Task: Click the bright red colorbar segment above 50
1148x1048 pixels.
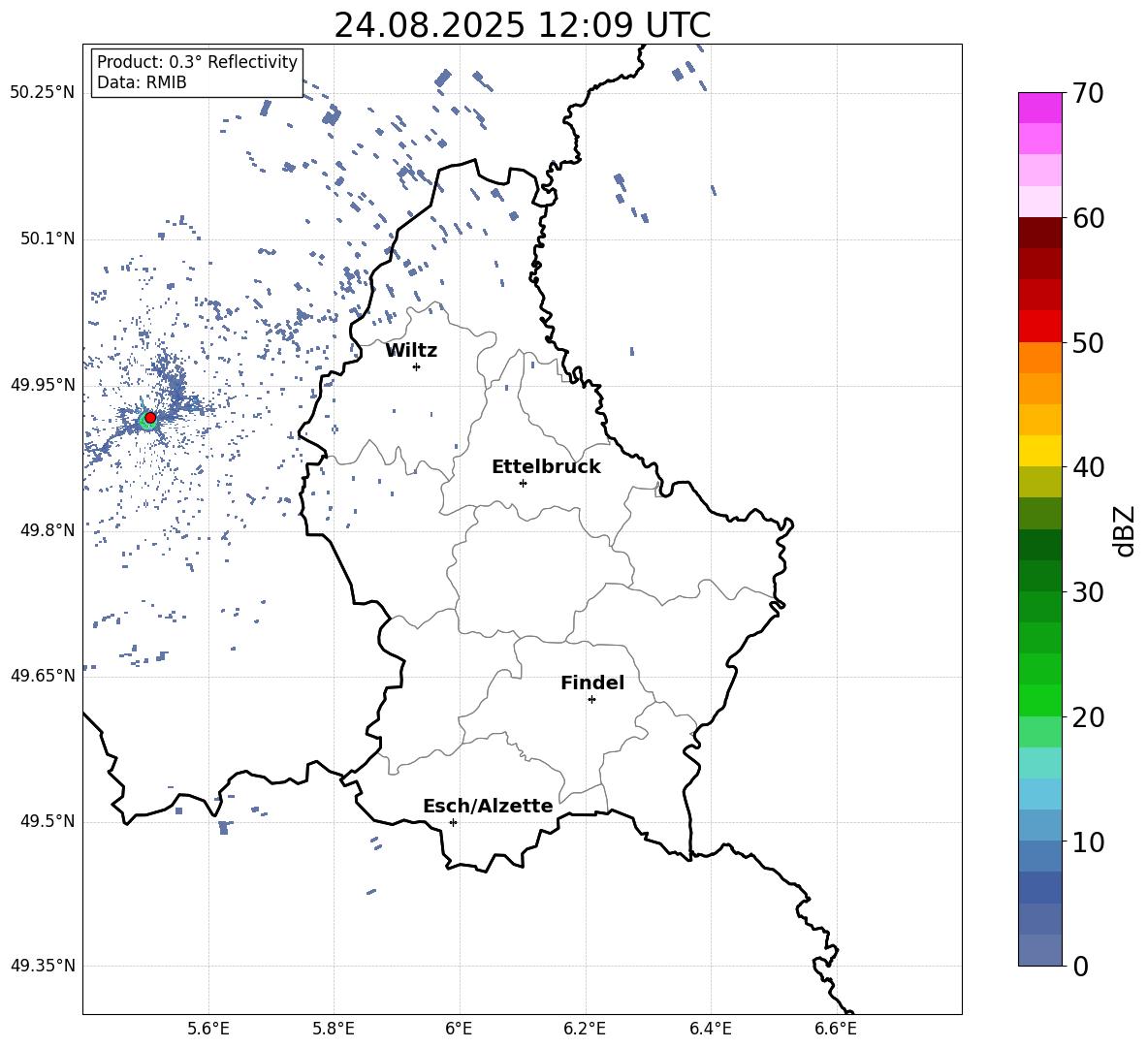Action: click(1040, 327)
